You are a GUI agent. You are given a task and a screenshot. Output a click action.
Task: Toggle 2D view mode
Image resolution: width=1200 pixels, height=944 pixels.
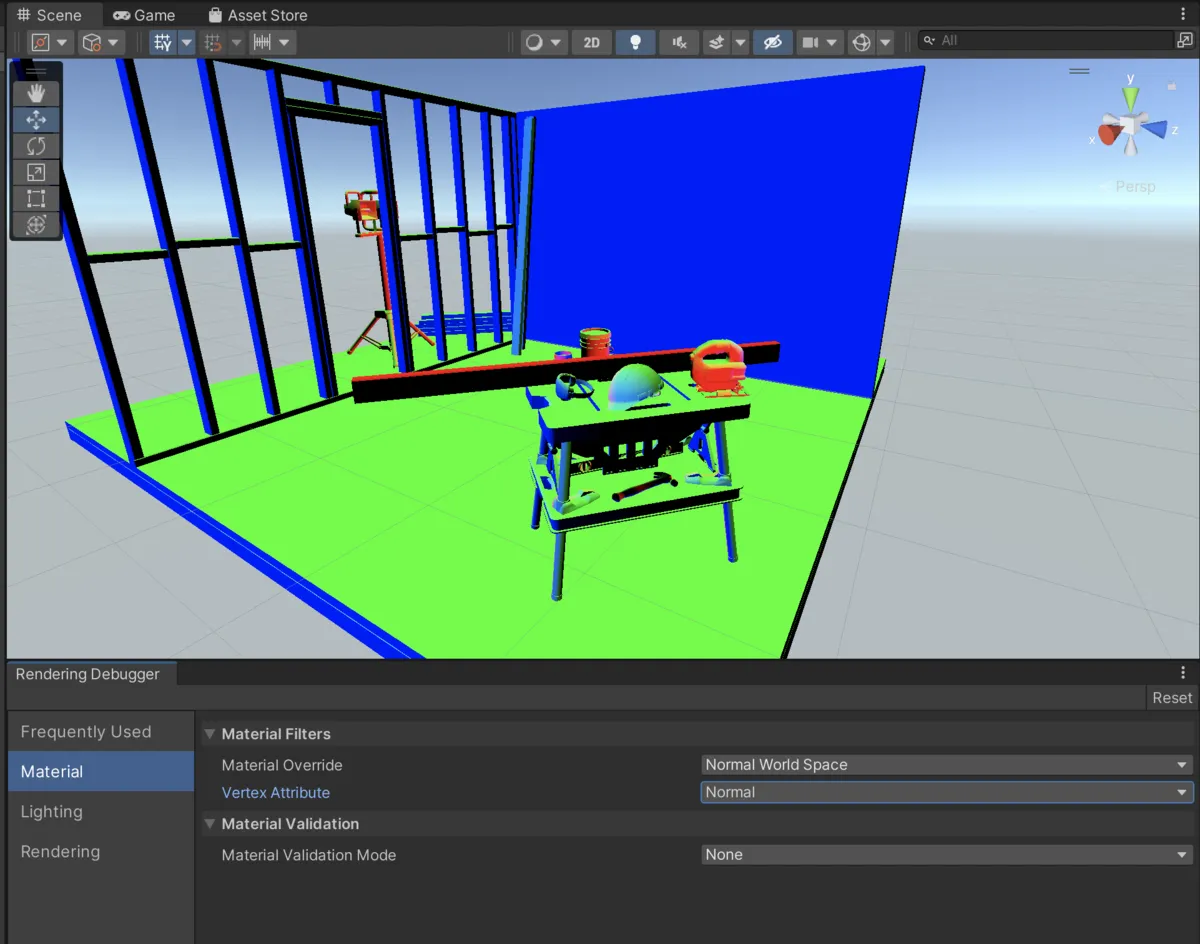592,42
